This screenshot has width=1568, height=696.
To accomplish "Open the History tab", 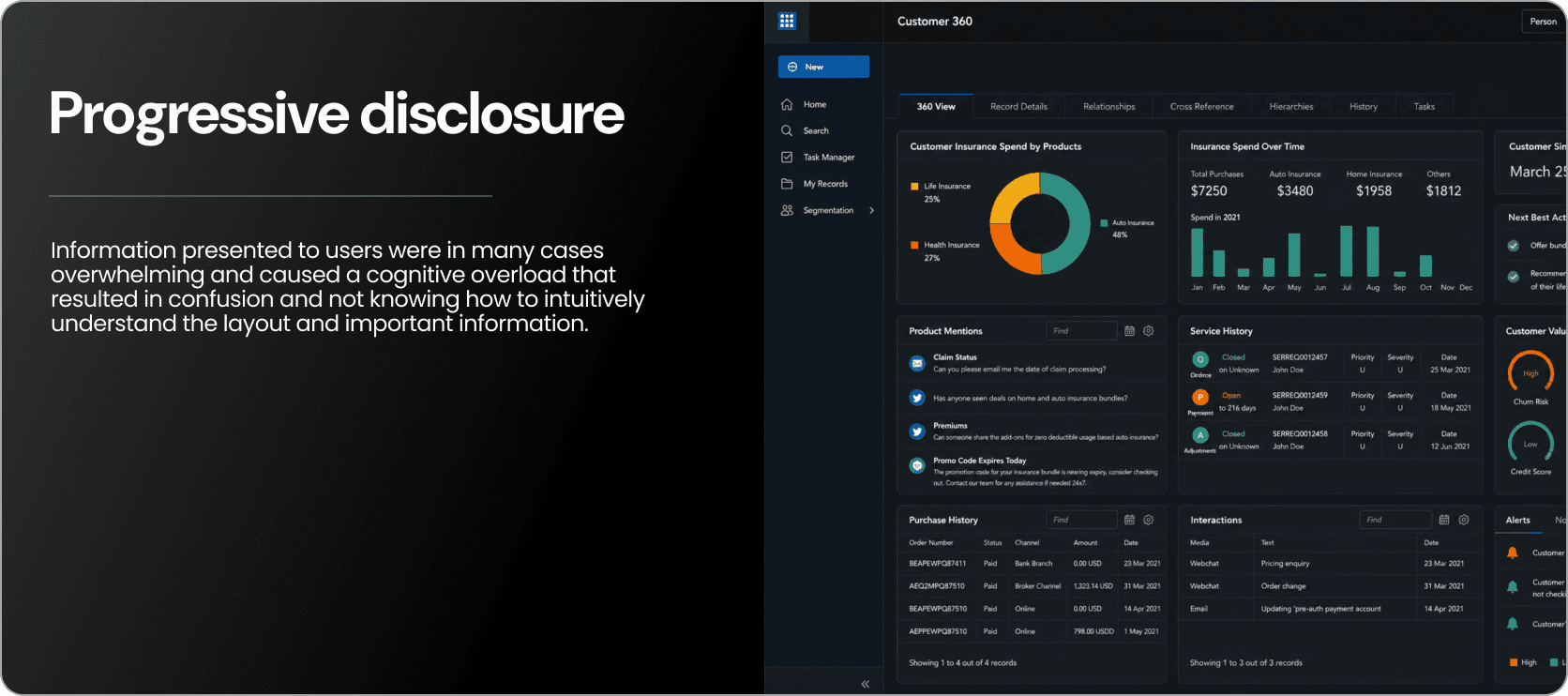I will point(1364,107).
